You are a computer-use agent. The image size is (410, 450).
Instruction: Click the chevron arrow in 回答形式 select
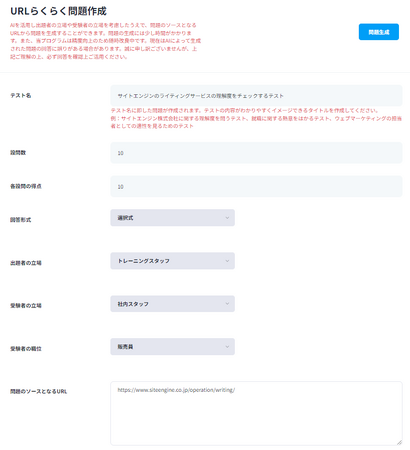pyautogui.click(x=227, y=218)
